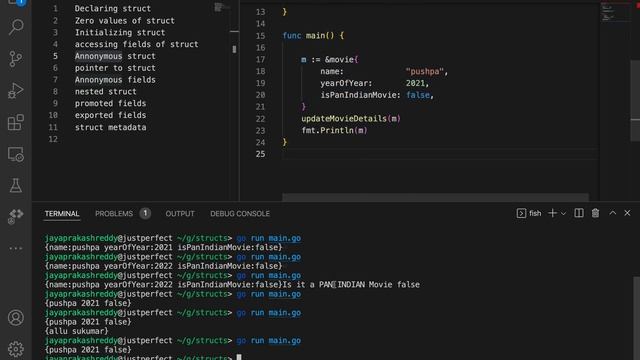Click the highlighted "Annonymous" word on line 5

(x=98, y=56)
